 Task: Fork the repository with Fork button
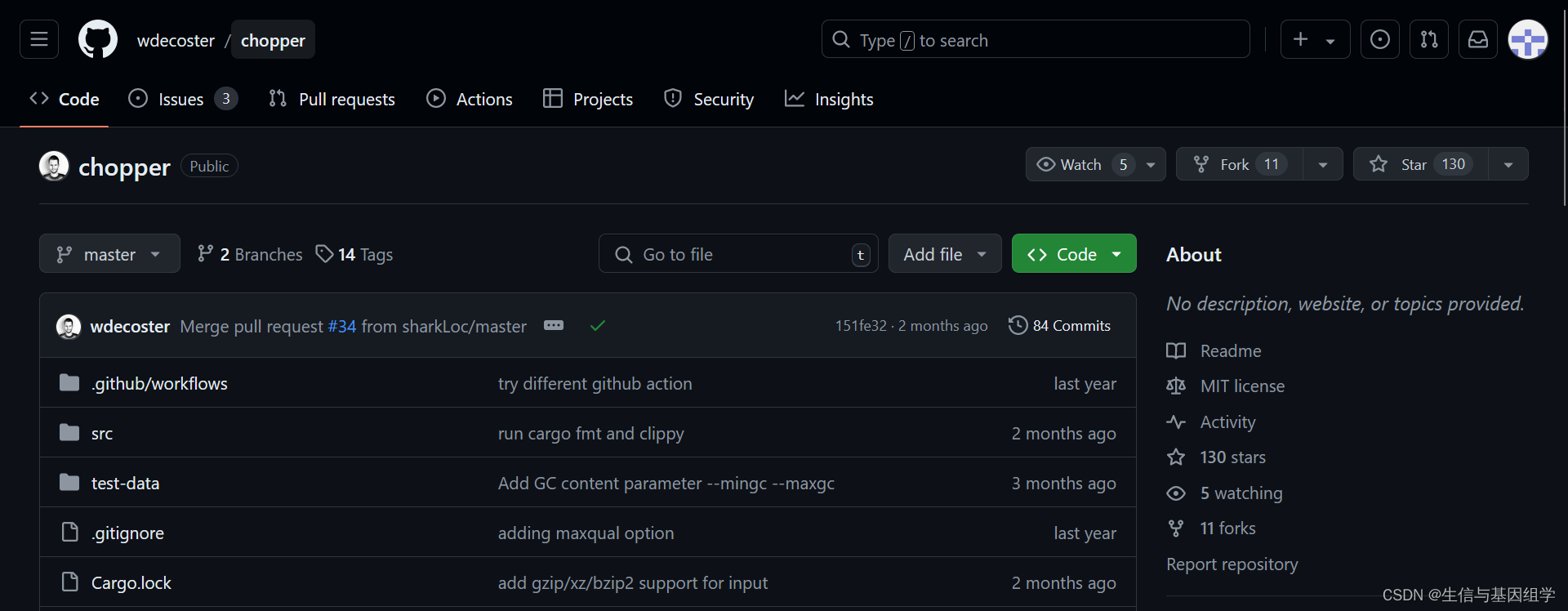pyautogui.click(x=1240, y=164)
